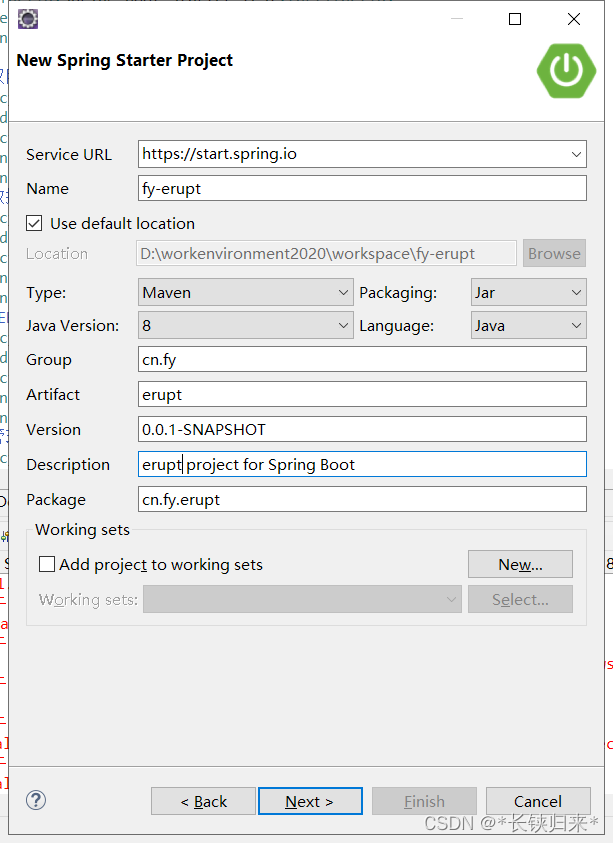Click the Browse location button
This screenshot has height=843, width=613.
point(554,253)
